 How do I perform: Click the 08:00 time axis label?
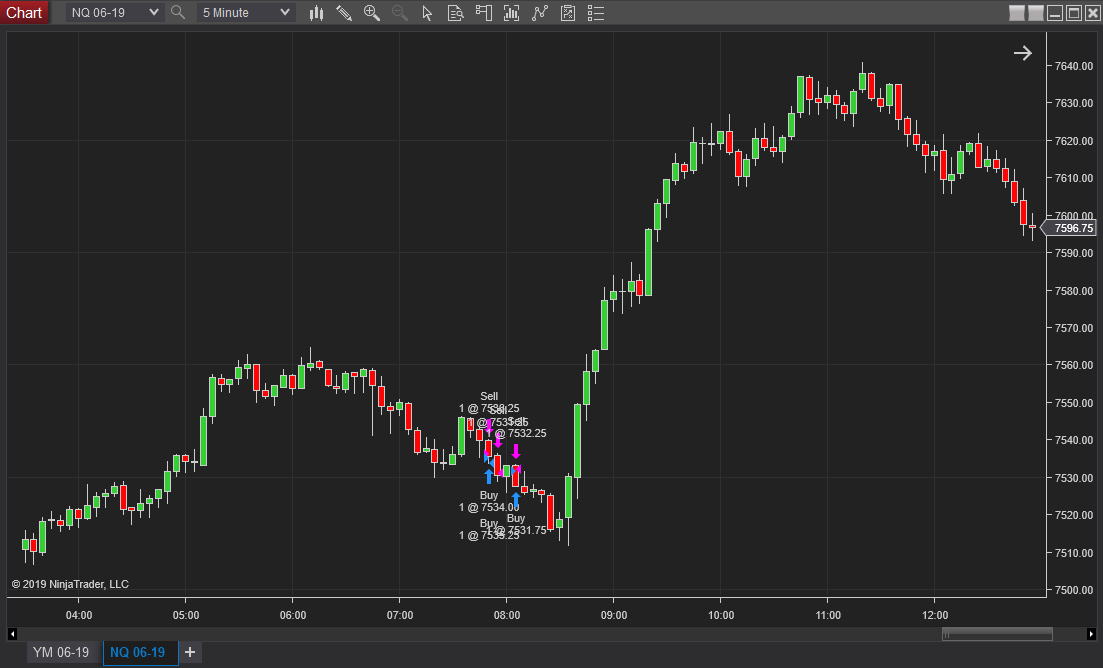(506, 615)
